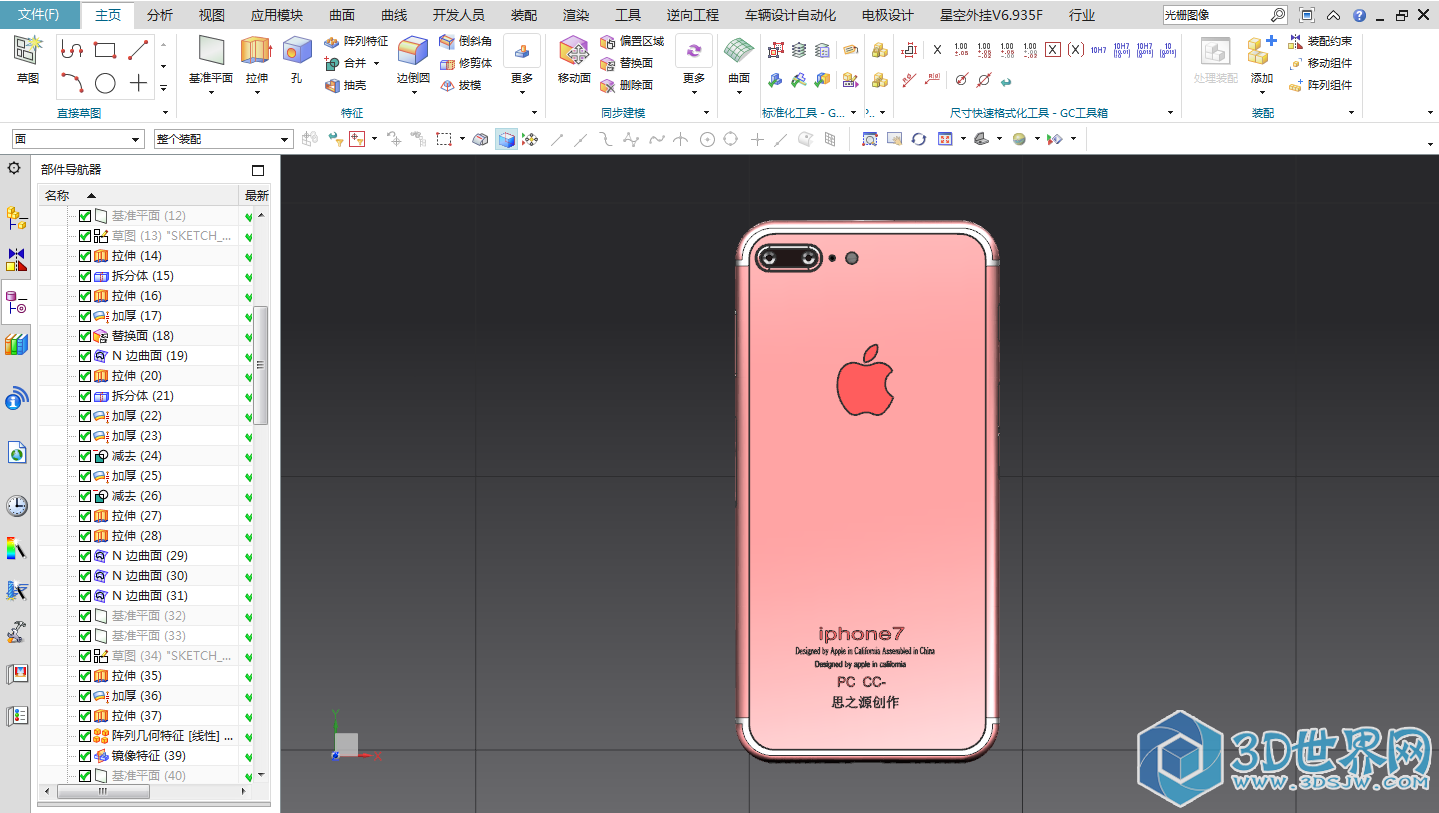This screenshot has width=1439, height=813.
Task: Click 替换面 replace face in ribbon
Action: click(x=627, y=63)
